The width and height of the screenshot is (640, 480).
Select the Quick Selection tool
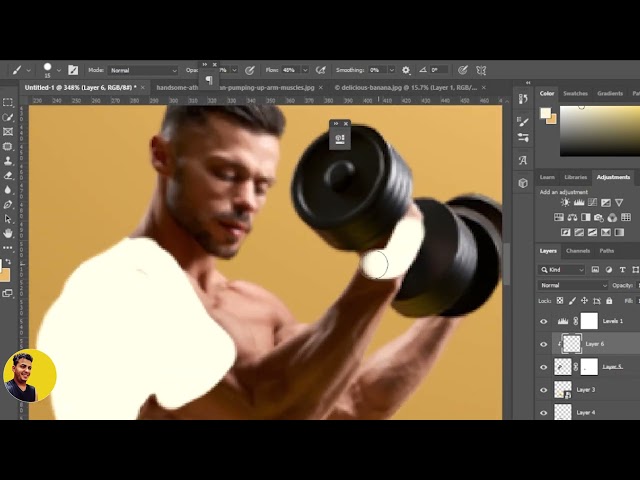7,117
